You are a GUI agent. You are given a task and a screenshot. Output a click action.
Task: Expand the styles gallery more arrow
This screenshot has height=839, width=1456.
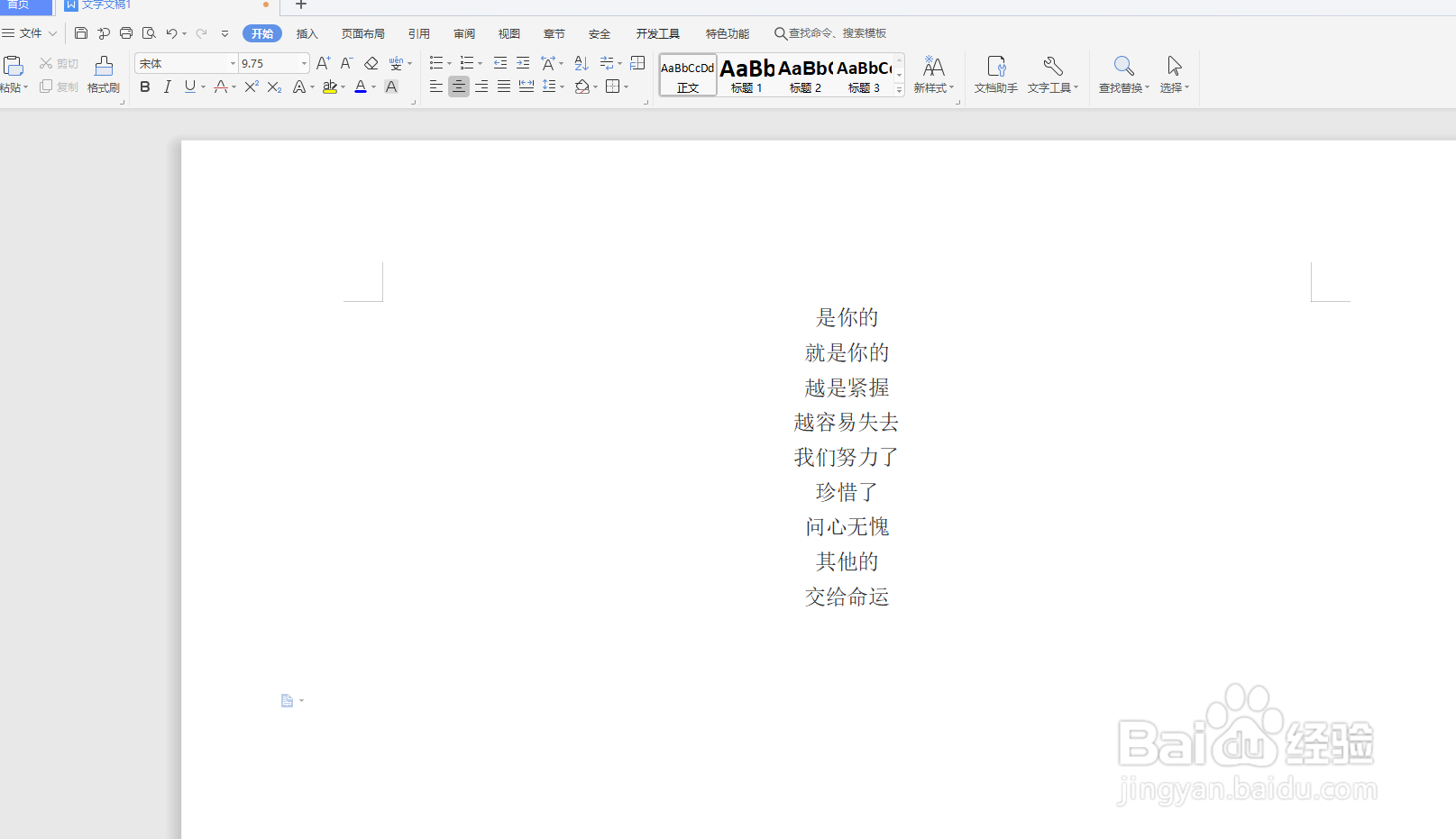pos(899,89)
